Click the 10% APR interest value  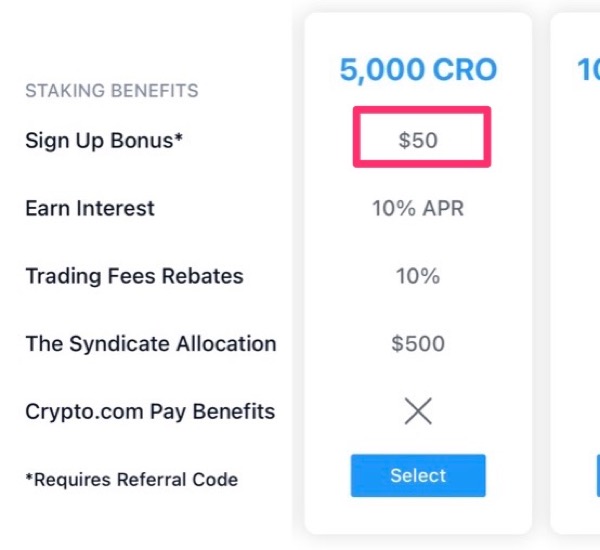click(418, 209)
